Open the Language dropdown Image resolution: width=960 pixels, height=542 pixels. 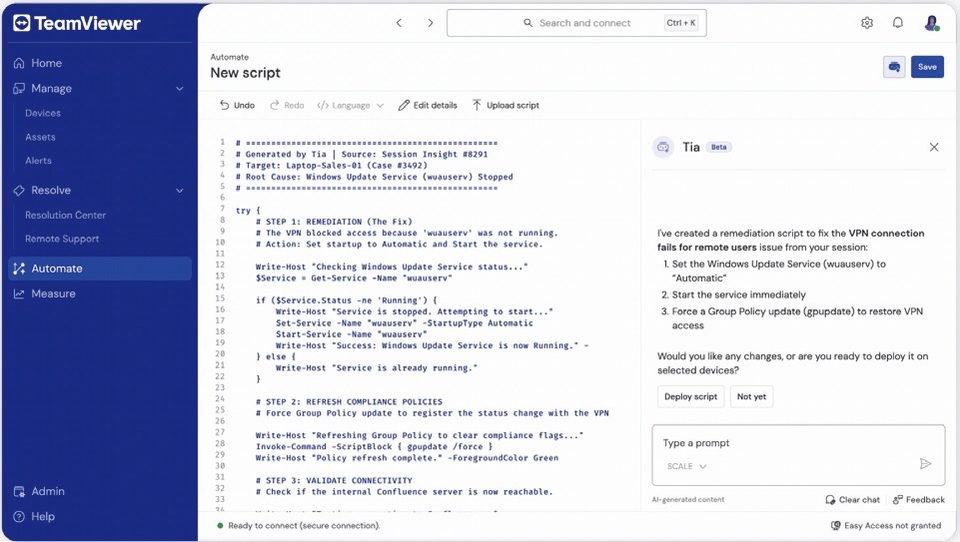tap(350, 105)
